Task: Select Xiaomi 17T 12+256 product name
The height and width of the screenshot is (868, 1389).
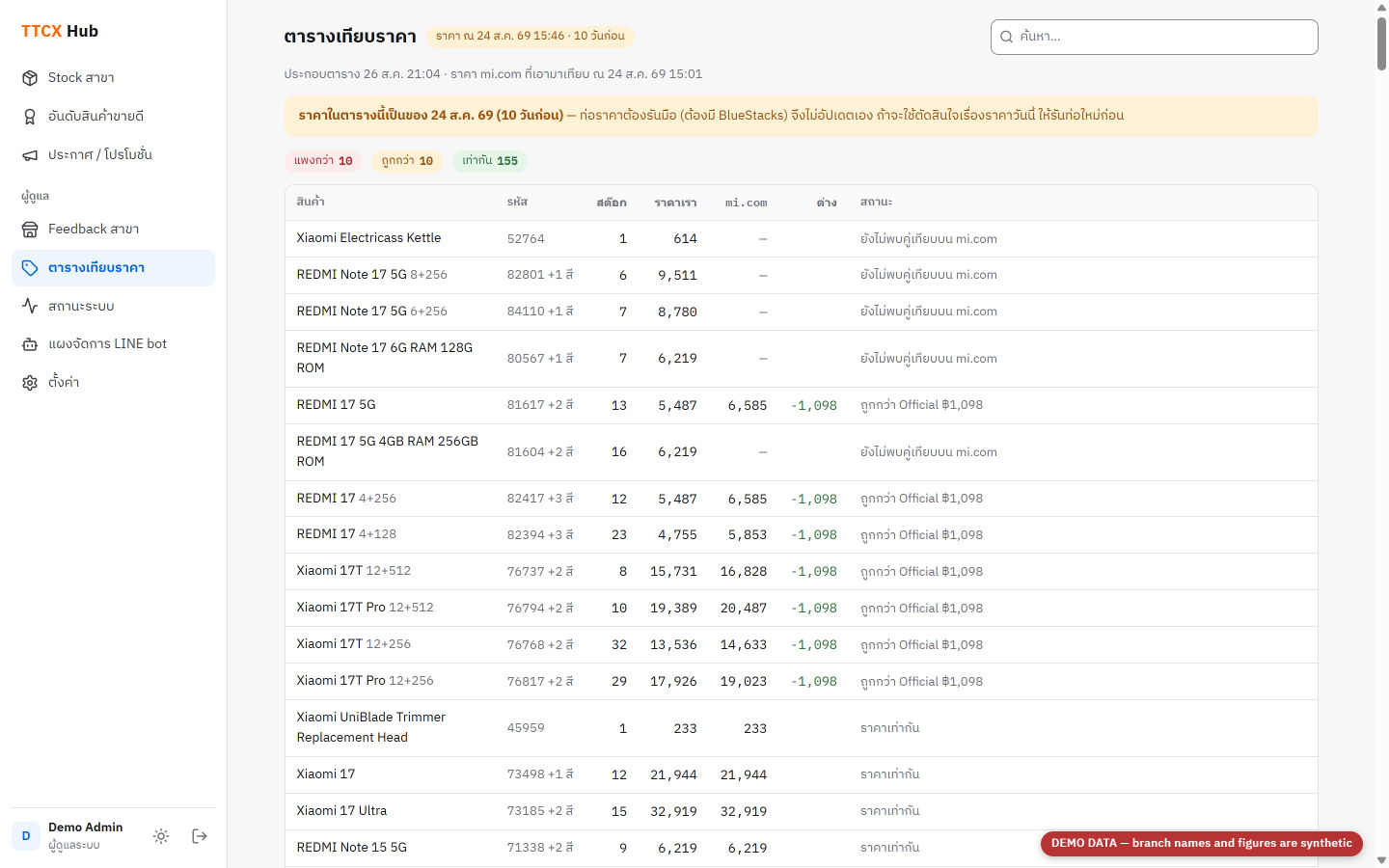Action: click(x=354, y=644)
